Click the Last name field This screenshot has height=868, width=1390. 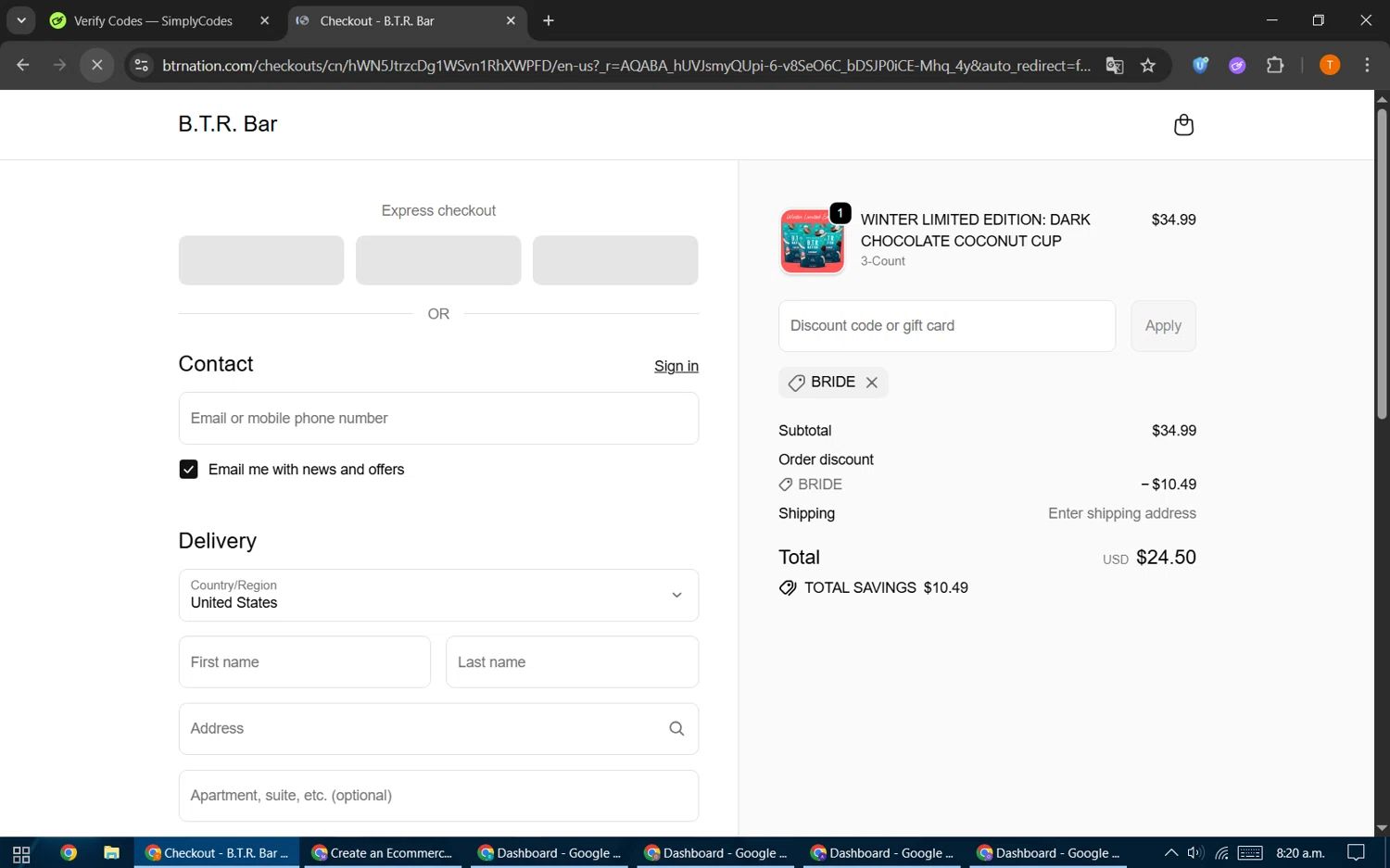pos(573,662)
